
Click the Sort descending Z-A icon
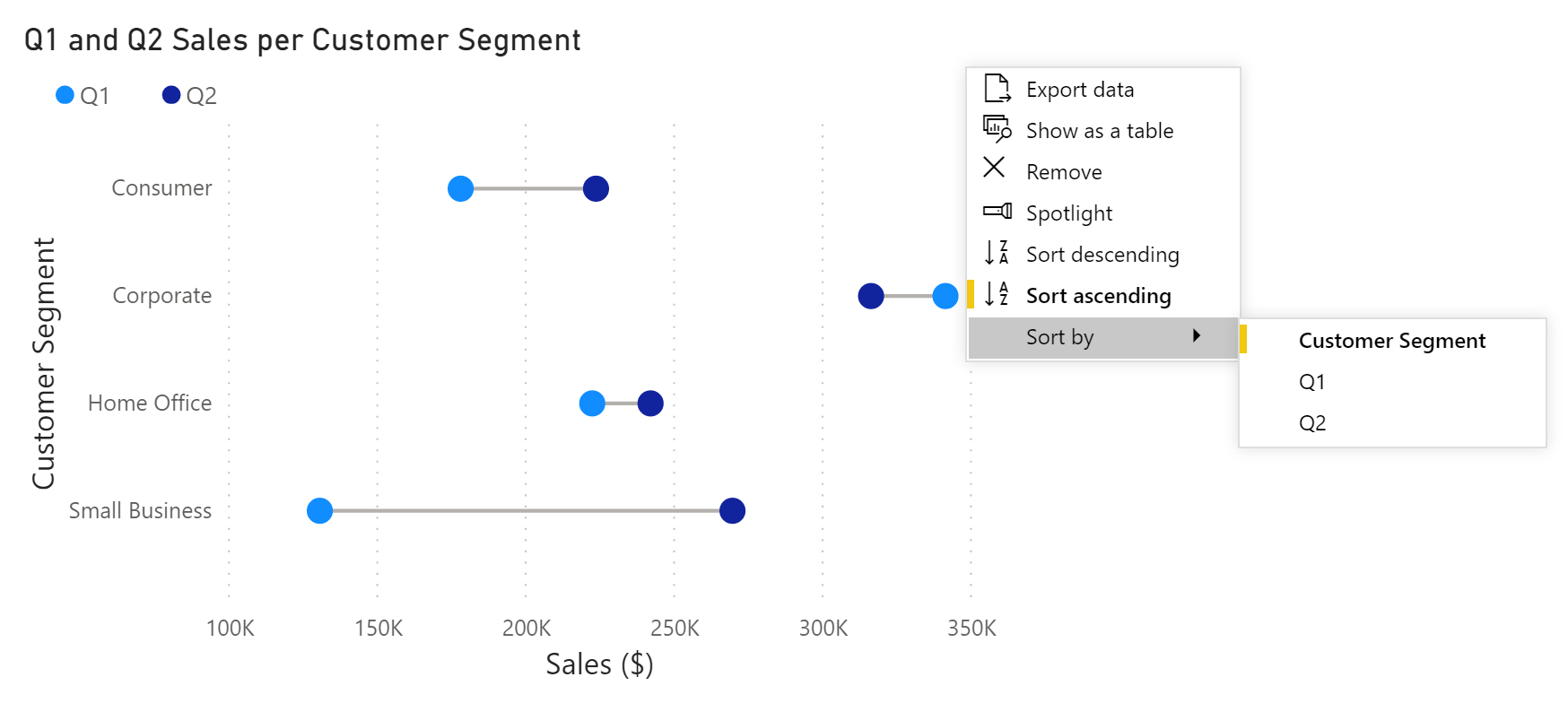(996, 254)
